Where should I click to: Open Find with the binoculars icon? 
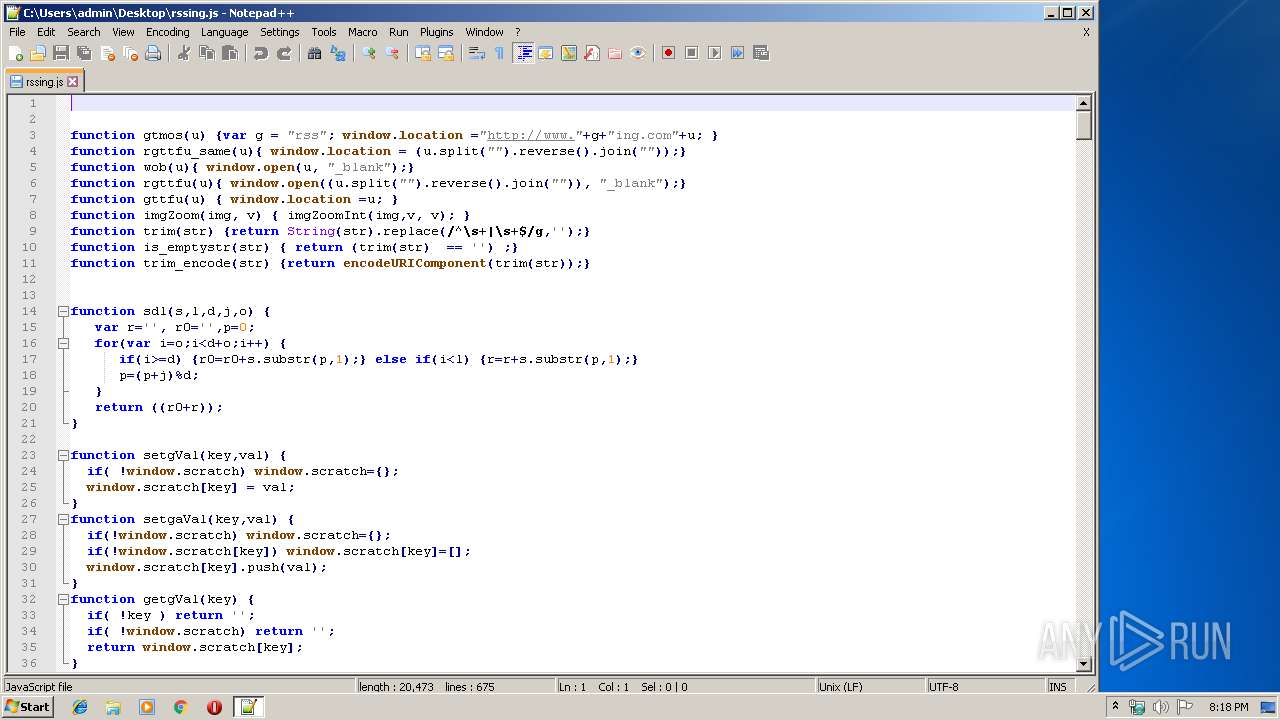(315, 53)
